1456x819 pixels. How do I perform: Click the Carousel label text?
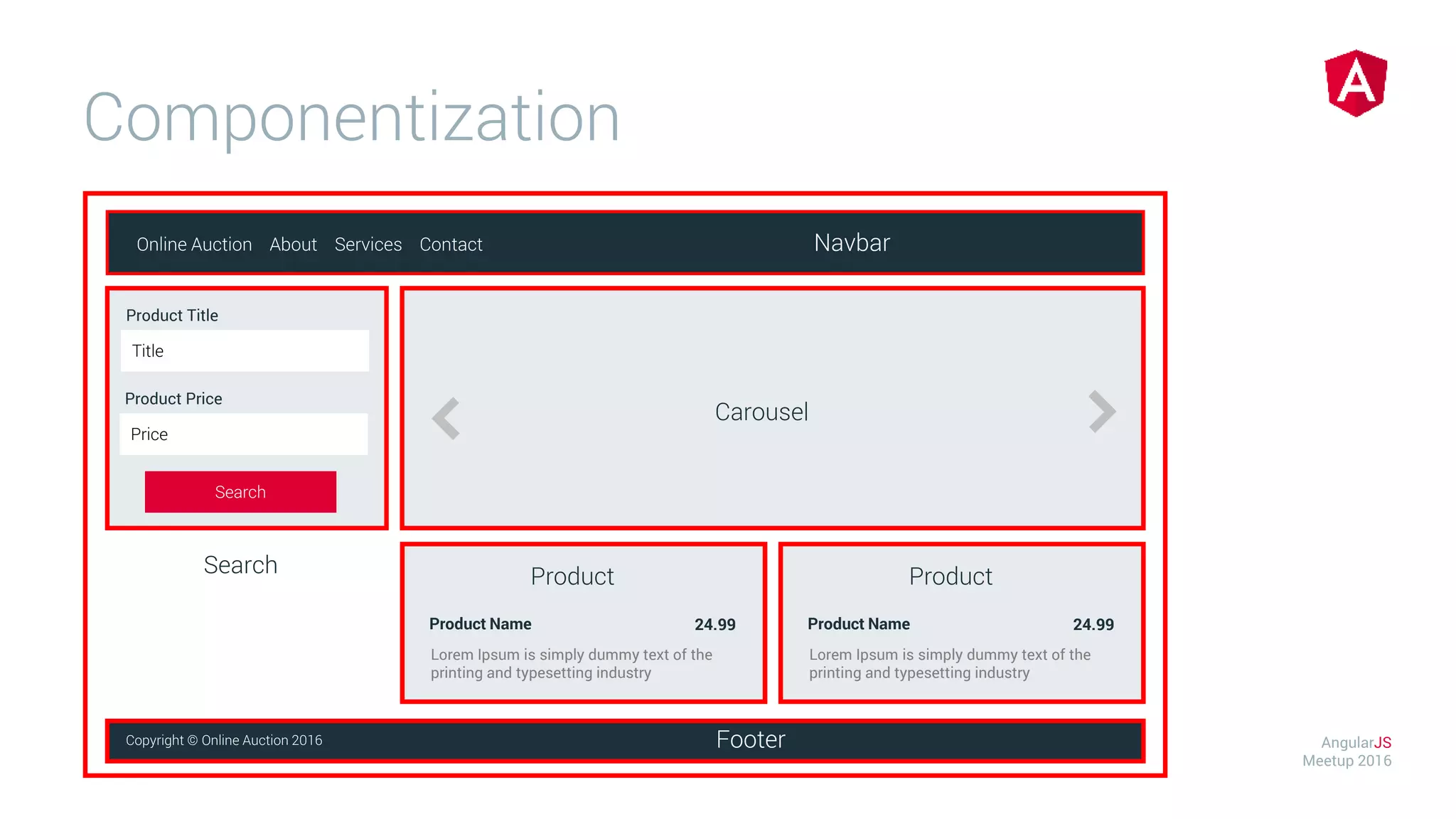761,412
